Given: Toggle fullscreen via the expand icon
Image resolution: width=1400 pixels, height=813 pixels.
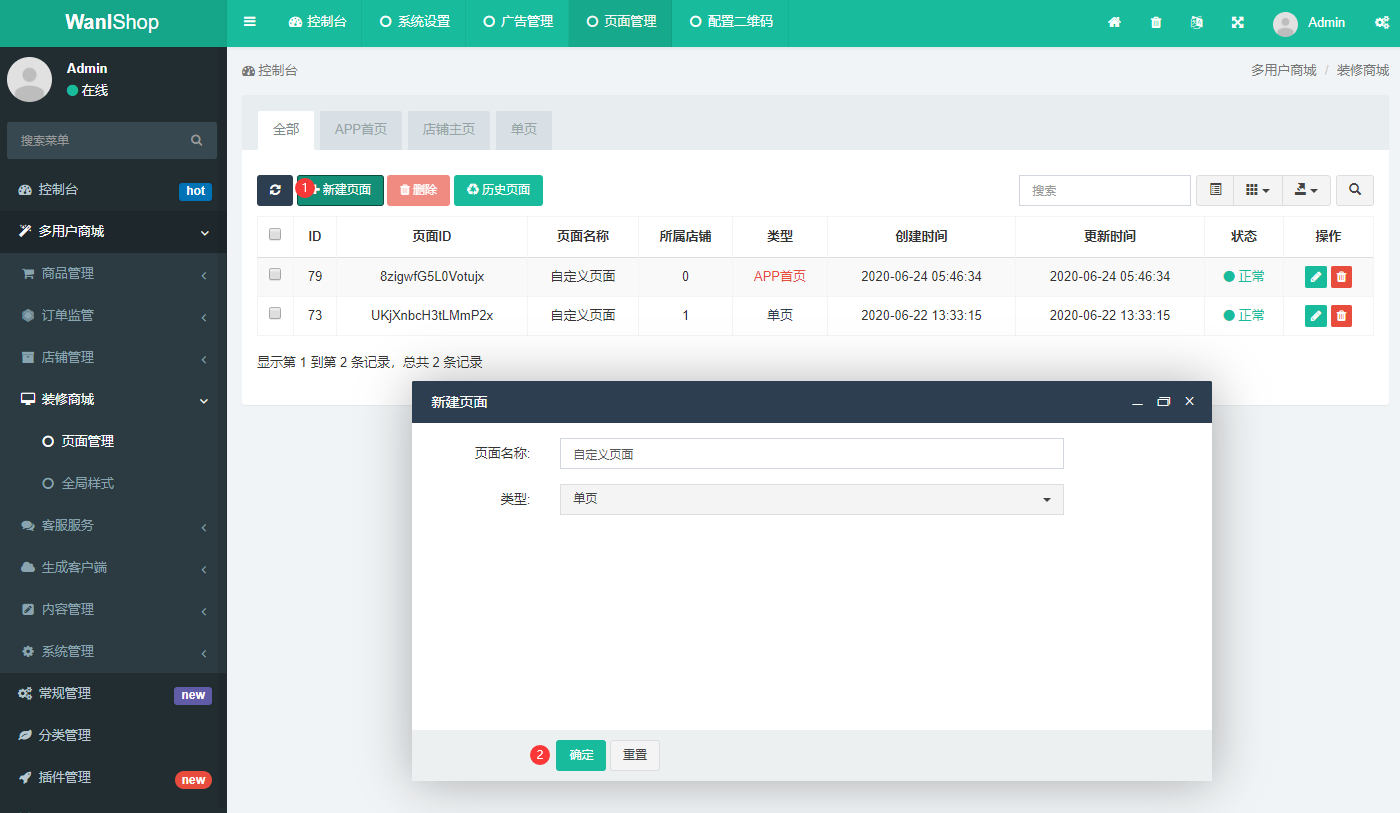Looking at the screenshot, I should coord(1238,22).
